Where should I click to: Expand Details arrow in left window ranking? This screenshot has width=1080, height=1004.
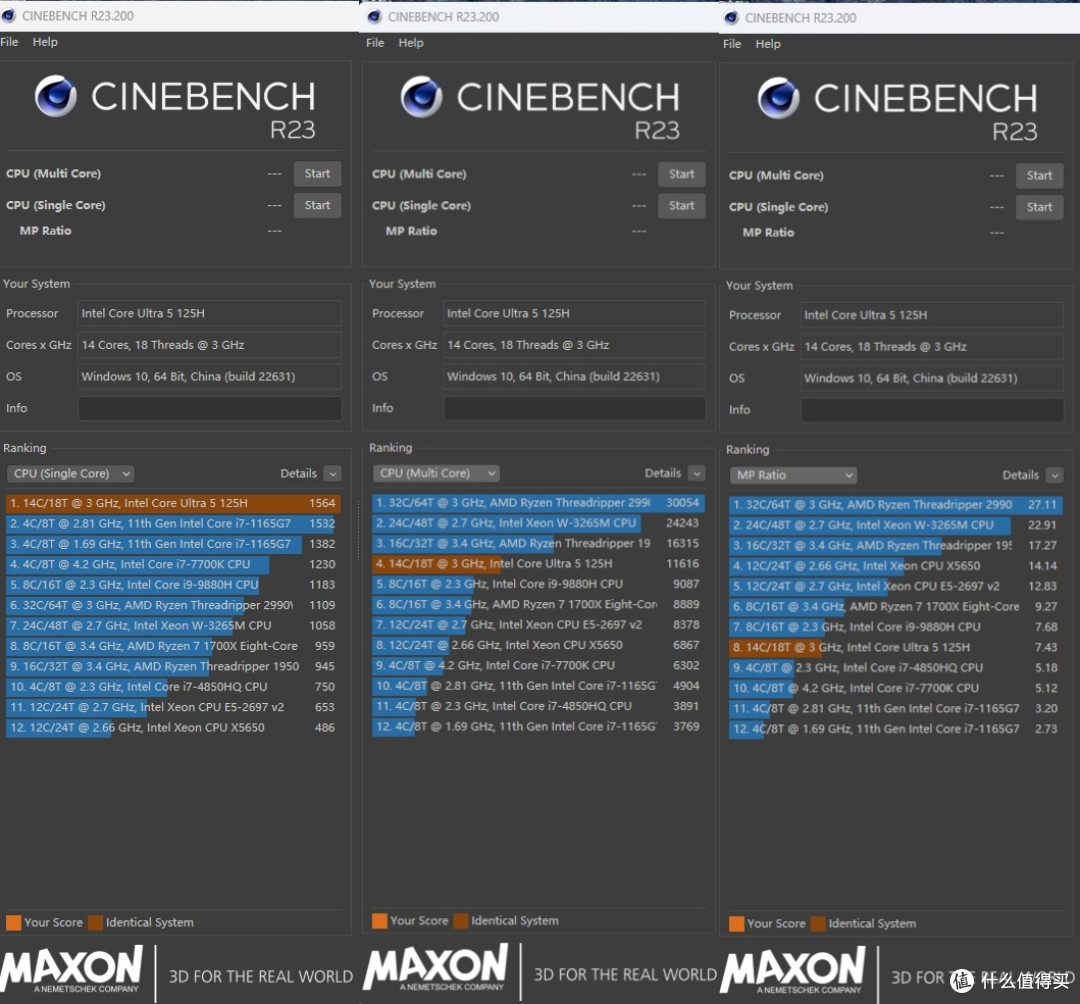tap(333, 474)
